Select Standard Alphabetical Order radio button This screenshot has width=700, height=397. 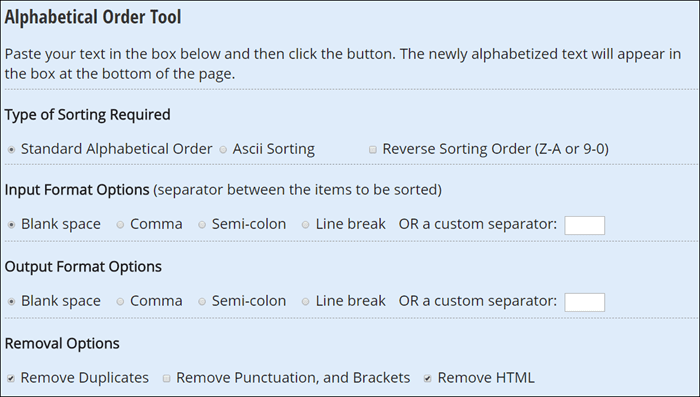point(12,150)
